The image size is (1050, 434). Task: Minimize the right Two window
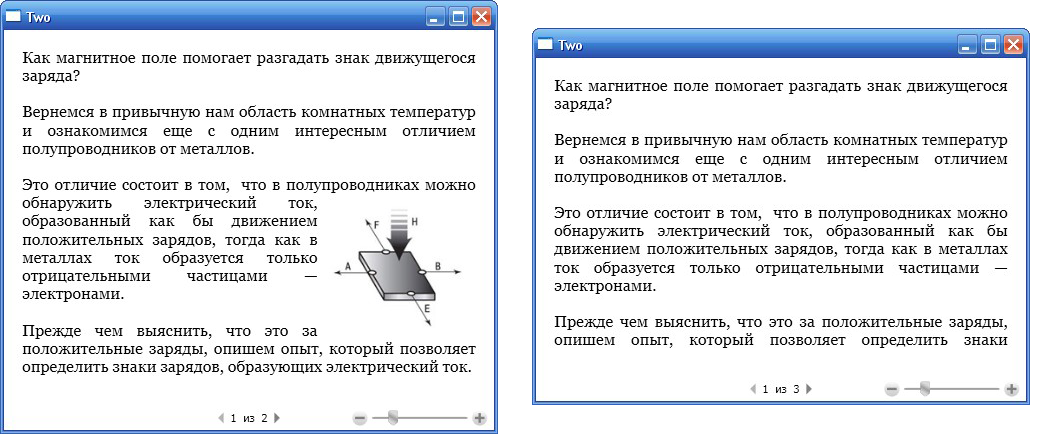pyautogui.click(x=966, y=45)
